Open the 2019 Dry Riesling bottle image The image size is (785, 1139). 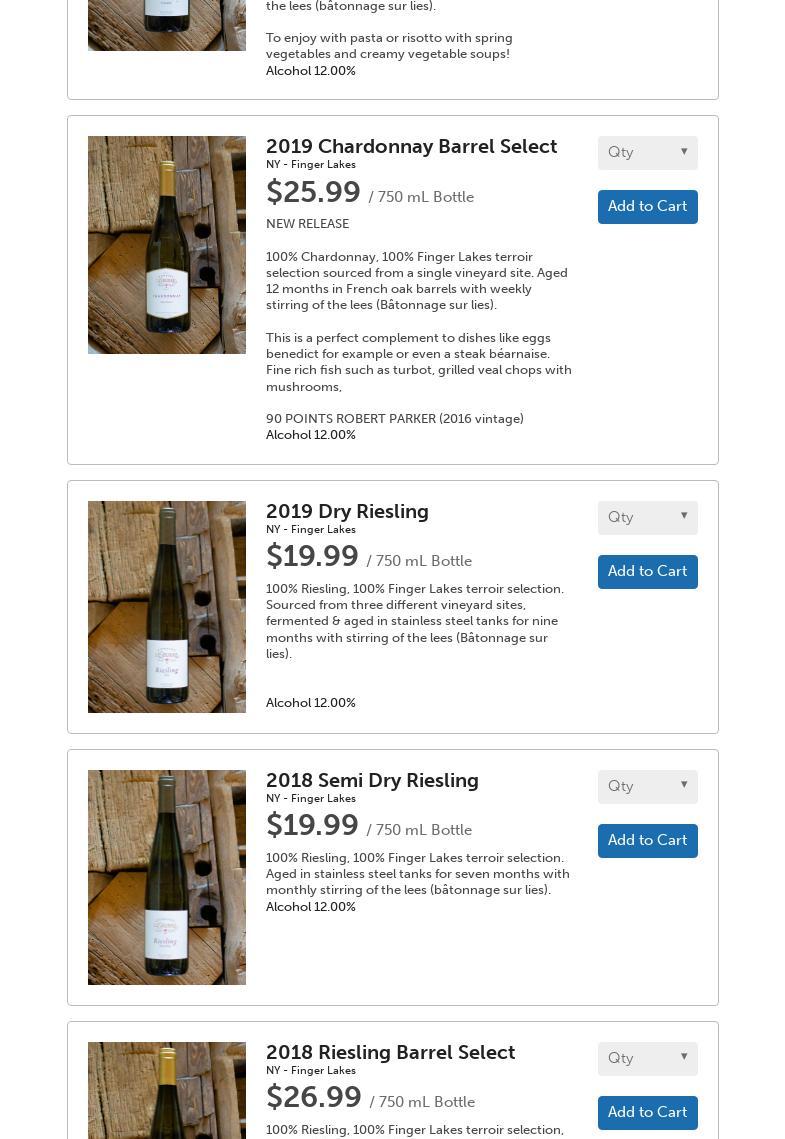tap(167, 607)
